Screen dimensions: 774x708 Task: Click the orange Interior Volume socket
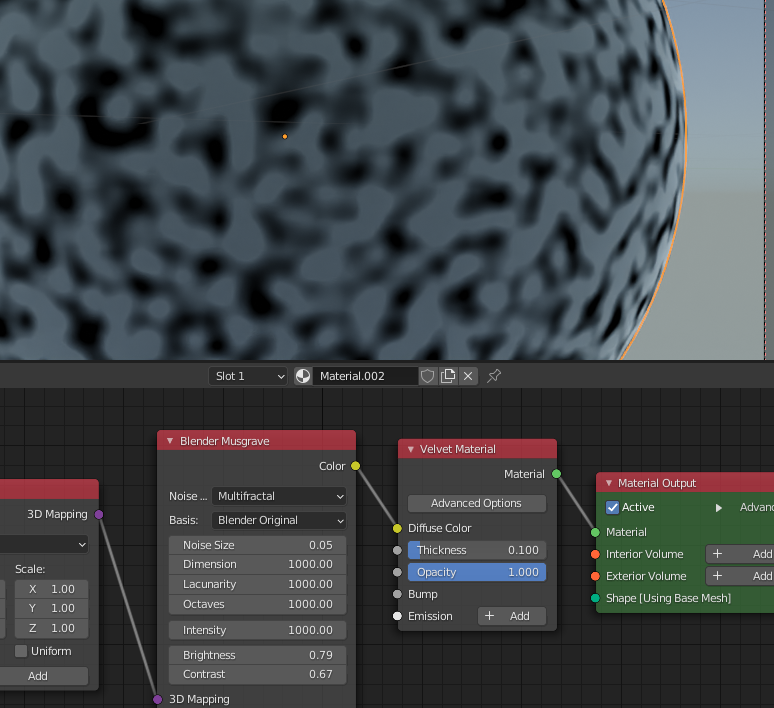coord(595,554)
